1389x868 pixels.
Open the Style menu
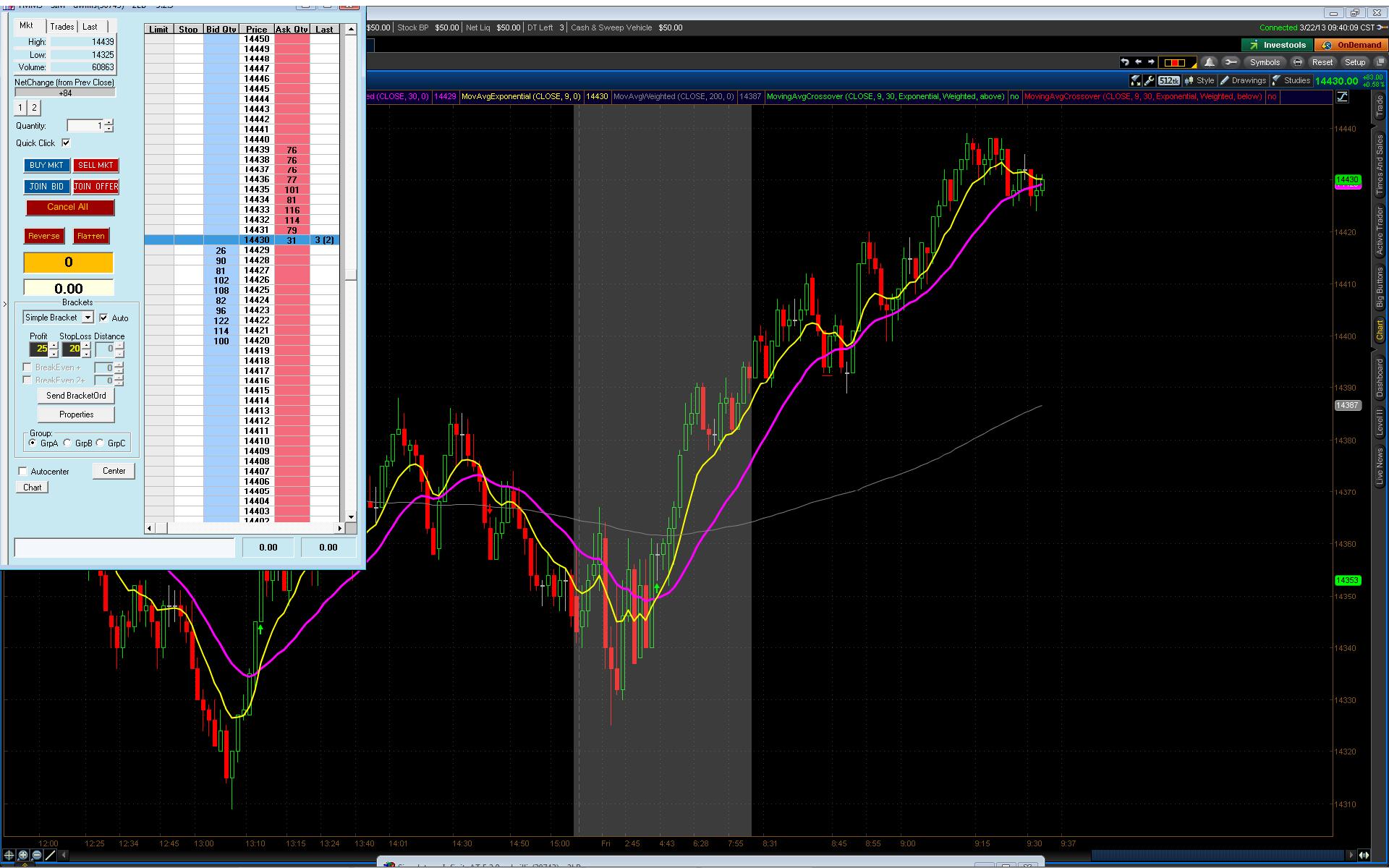click(1199, 81)
